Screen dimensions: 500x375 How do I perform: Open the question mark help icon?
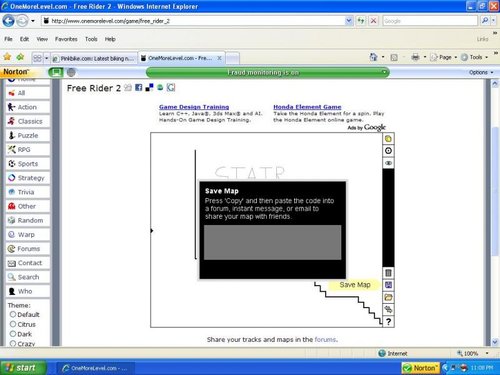[388, 322]
